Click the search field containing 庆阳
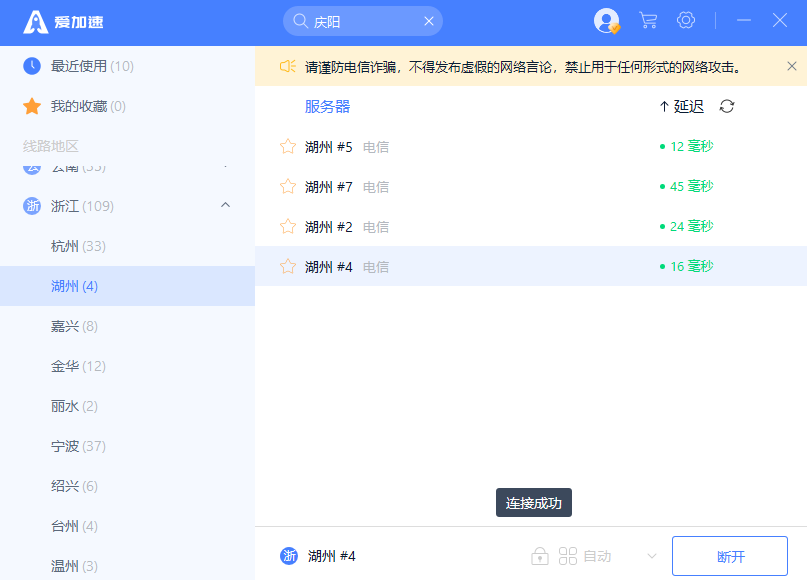 363,21
